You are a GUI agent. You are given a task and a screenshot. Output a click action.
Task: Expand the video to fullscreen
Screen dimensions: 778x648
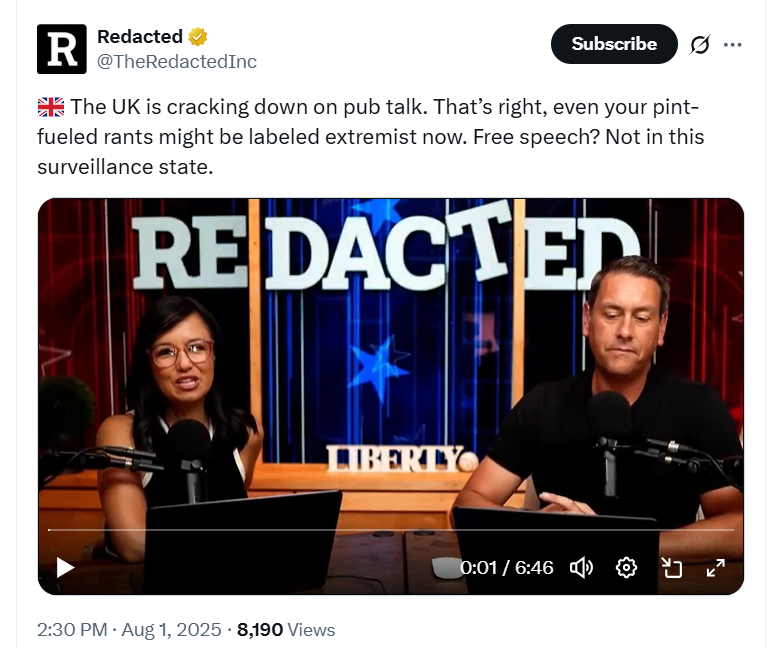click(715, 568)
